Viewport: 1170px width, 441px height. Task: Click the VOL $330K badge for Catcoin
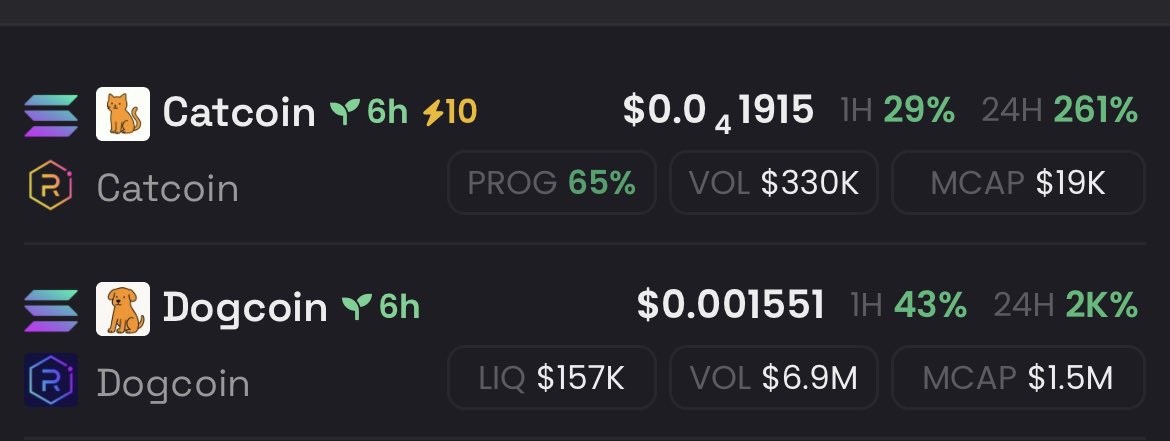click(x=774, y=183)
